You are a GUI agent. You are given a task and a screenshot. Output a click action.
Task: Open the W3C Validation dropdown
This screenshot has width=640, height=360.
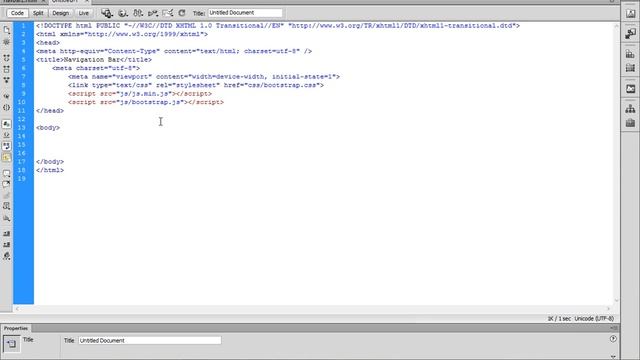[x=153, y=13]
